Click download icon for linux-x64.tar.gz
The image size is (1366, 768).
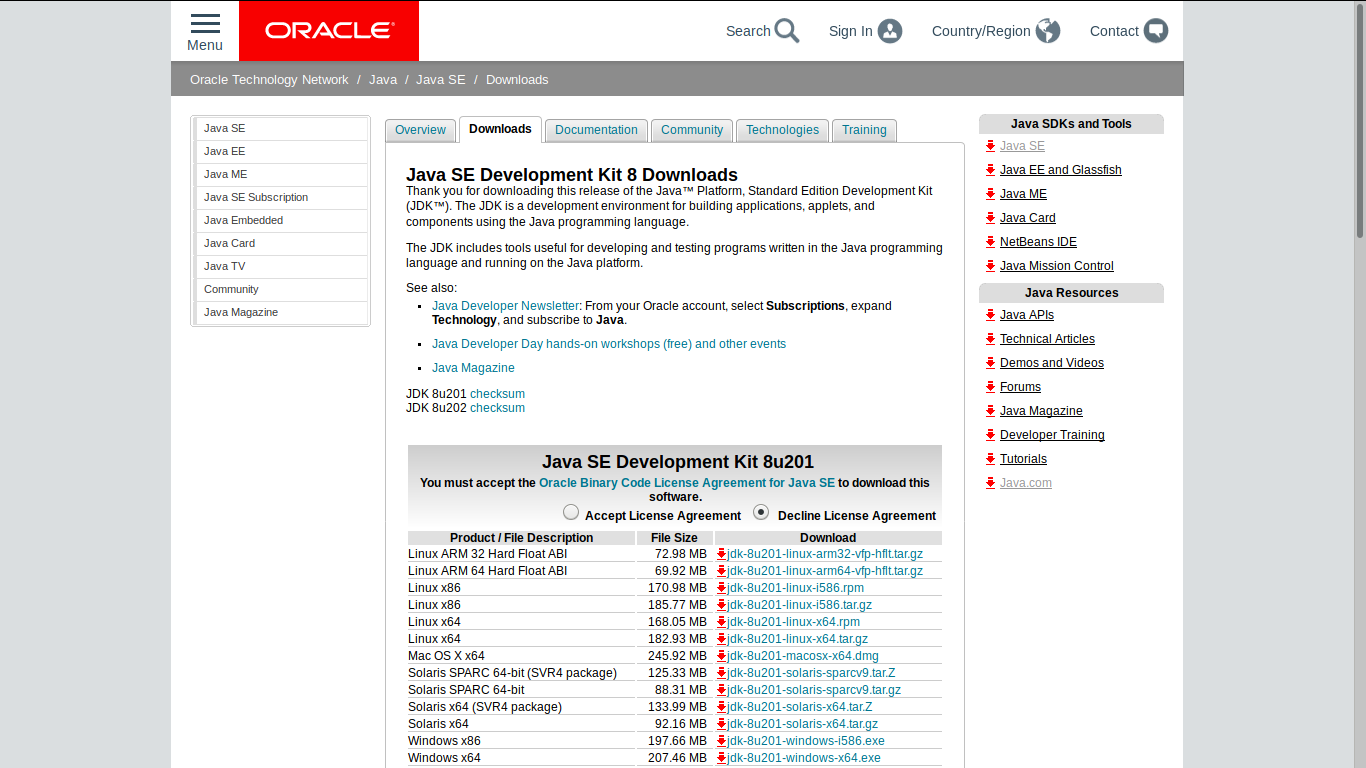721,639
